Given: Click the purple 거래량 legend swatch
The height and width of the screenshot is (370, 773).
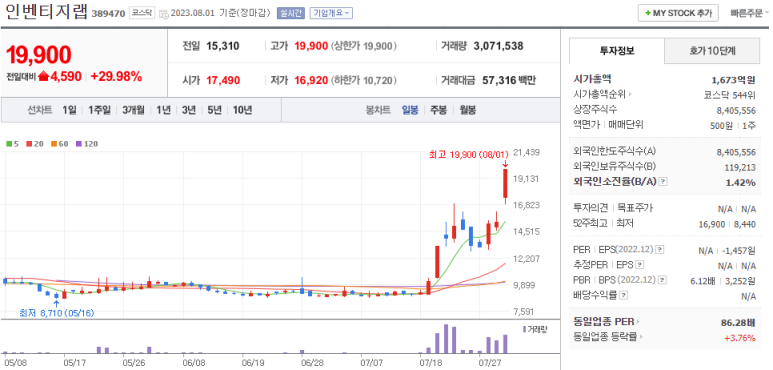Looking at the screenshot, I should 525,329.
